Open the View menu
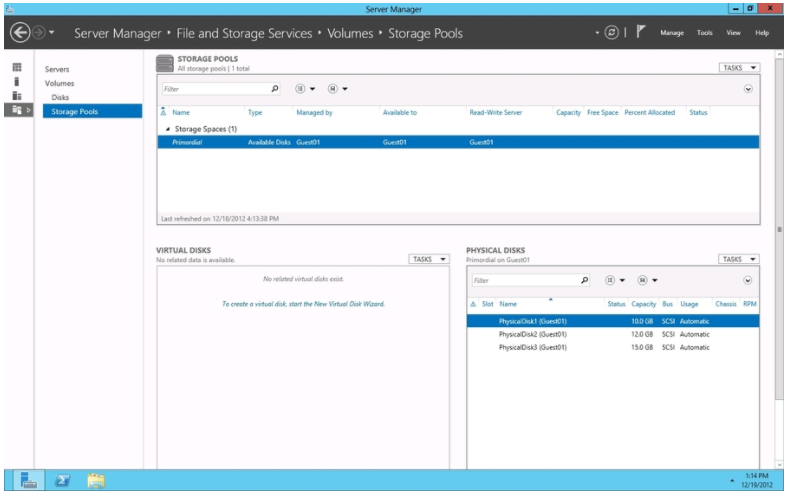This screenshot has width=788, height=494. pyautogui.click(x=733, y=33)
